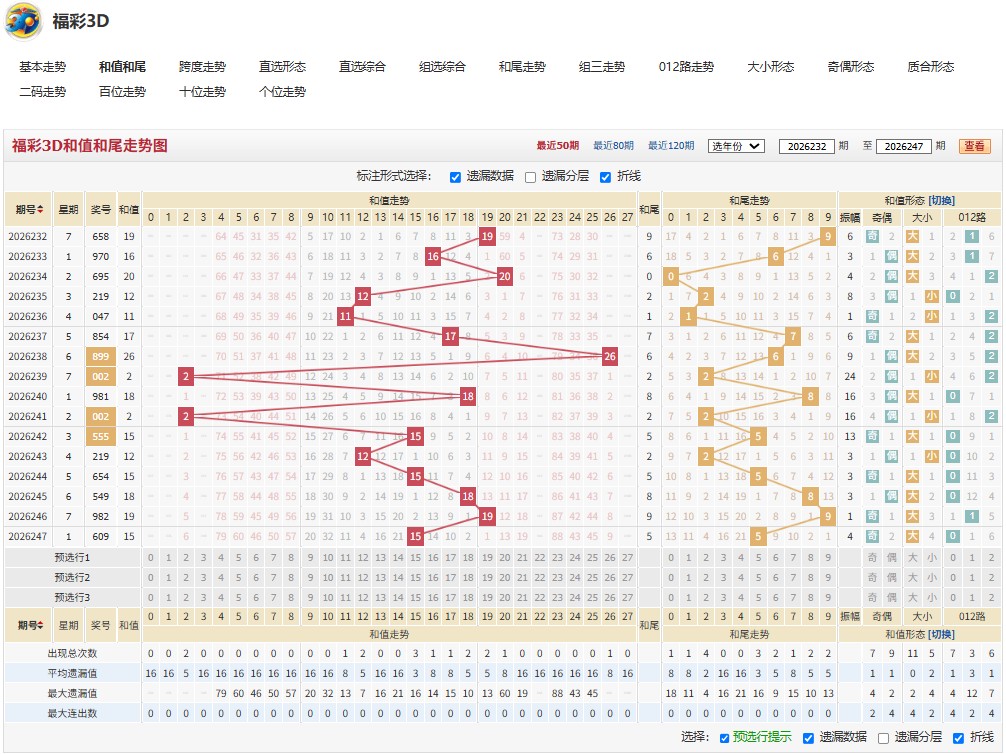Click the 出现总次数 row label
Screen dimensions: 1006x754
pyautogui.click(x=72, y=653)
